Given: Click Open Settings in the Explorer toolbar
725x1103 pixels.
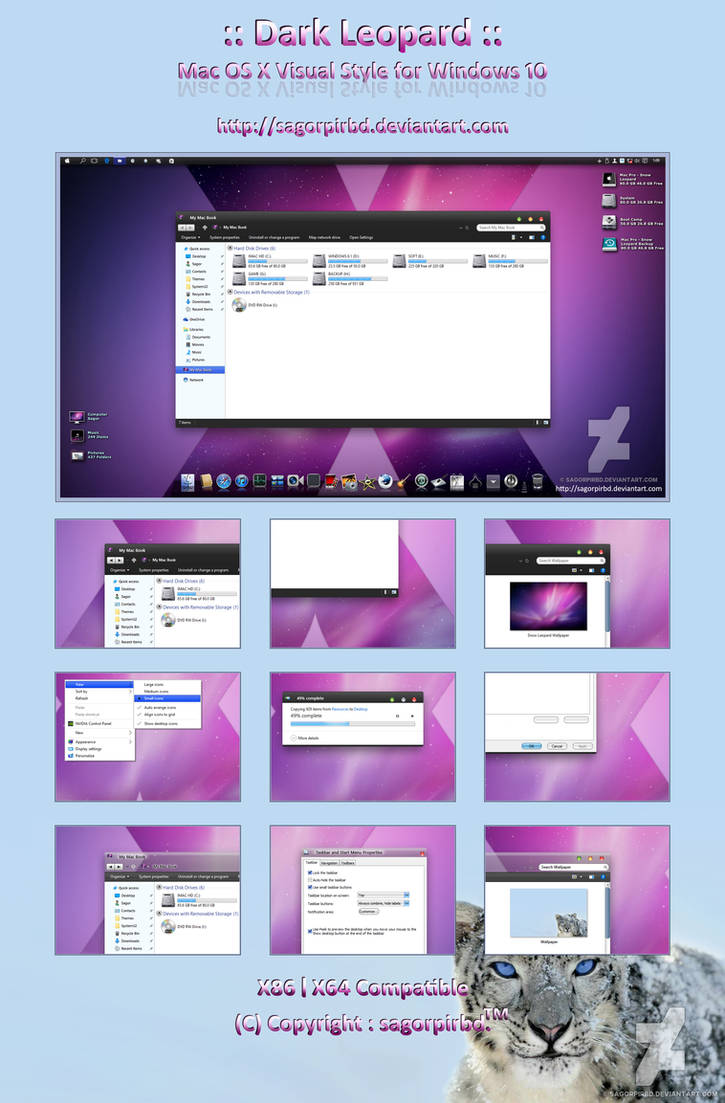Looking at the screenshot, I should pos(361,237).
